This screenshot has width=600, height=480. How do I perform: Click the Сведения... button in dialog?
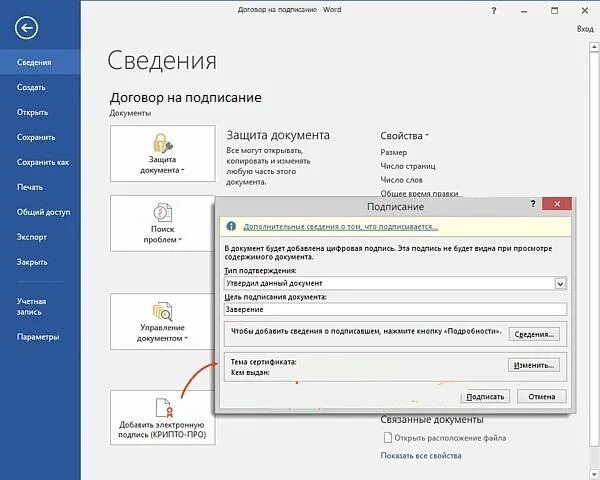tap(534, 334)
